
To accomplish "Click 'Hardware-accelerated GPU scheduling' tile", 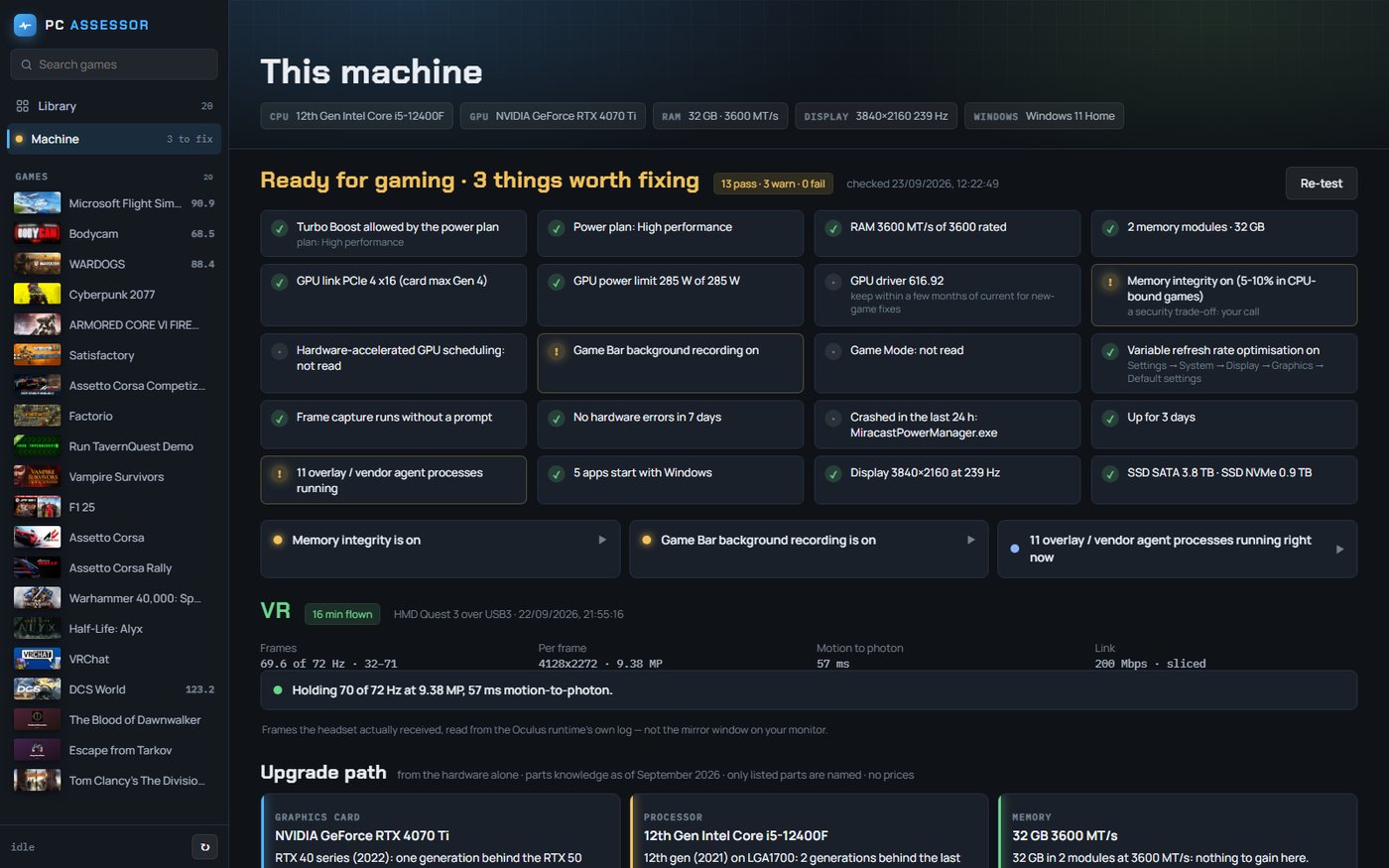I will (x=393, y=363).
